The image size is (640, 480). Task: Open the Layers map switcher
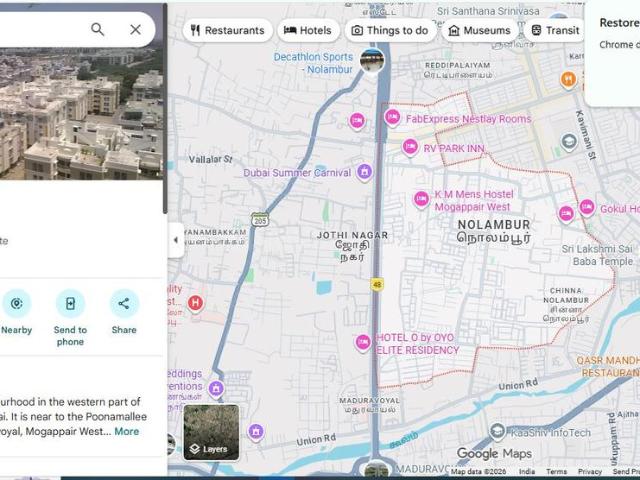click(x=211, y=432)
